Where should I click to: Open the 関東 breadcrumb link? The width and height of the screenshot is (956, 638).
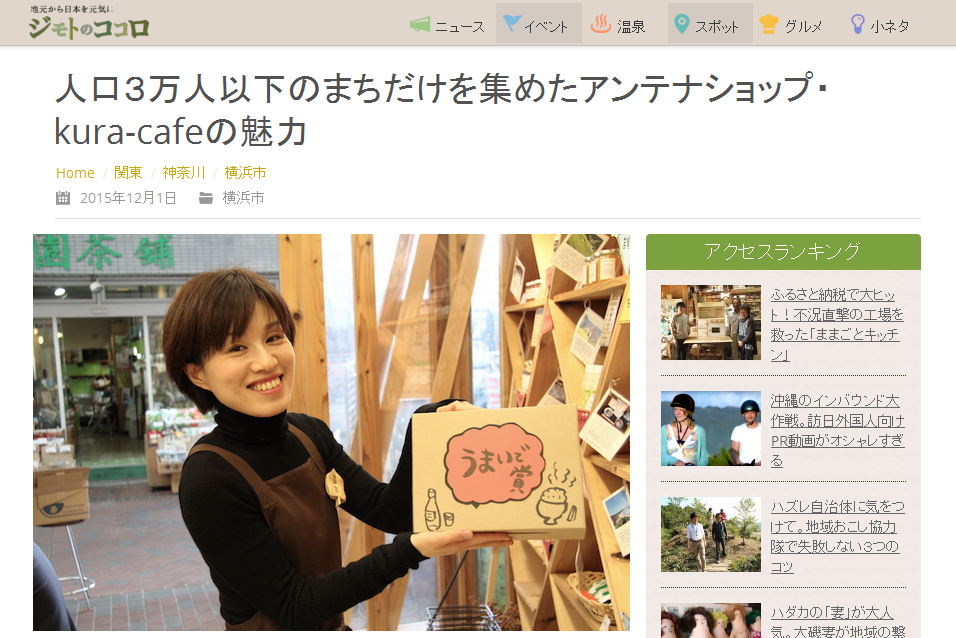point(128,173)
